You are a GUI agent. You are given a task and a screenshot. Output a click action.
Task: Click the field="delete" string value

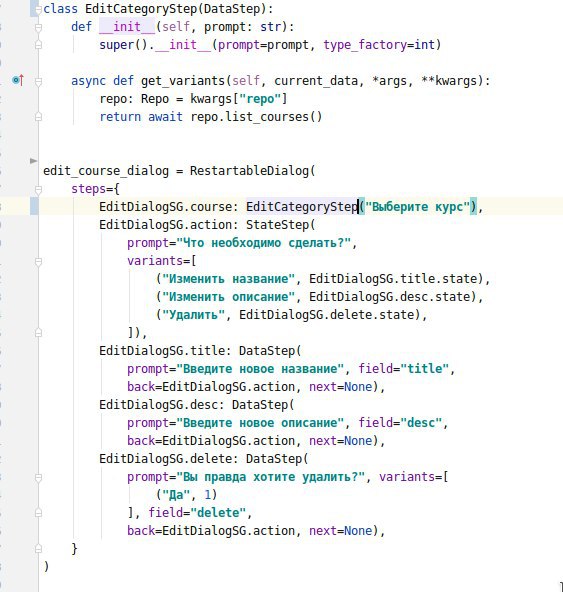pos(218,513)
